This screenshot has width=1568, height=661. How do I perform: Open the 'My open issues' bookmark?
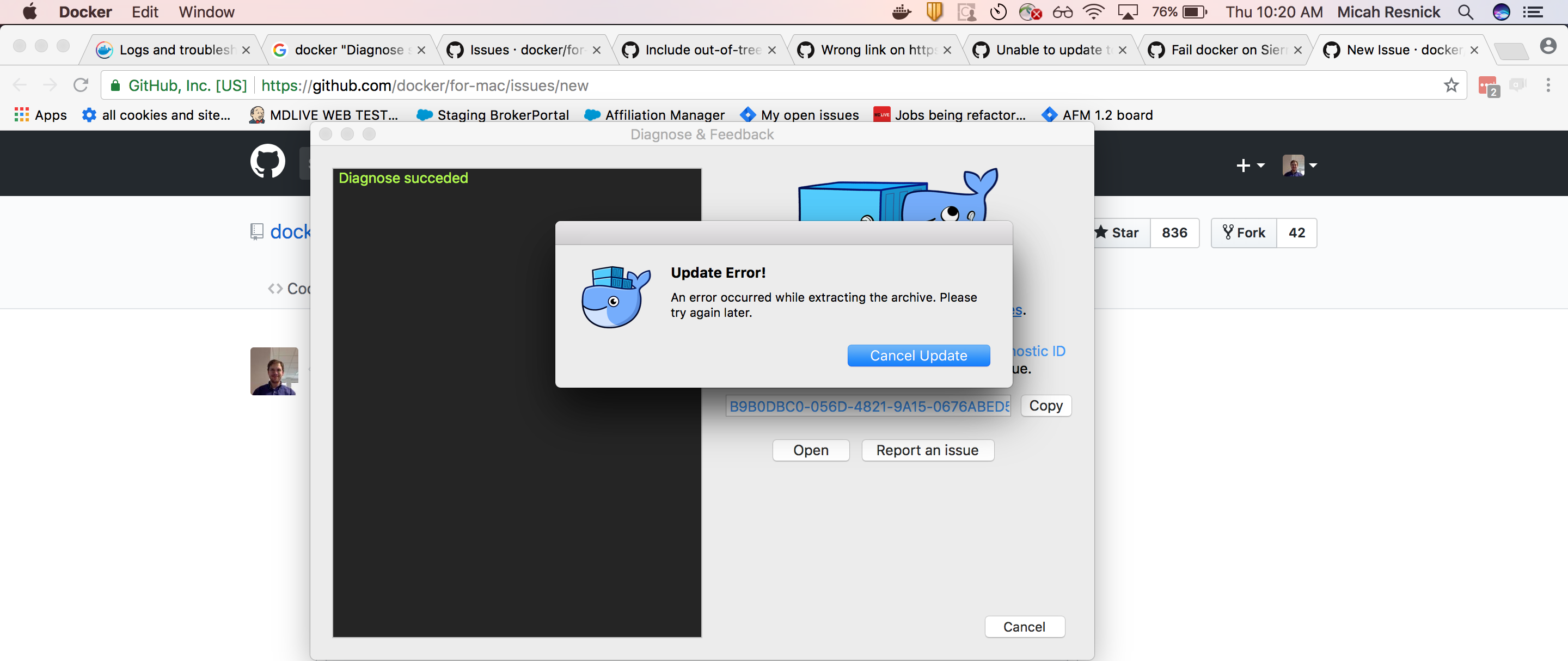(799, 115)
